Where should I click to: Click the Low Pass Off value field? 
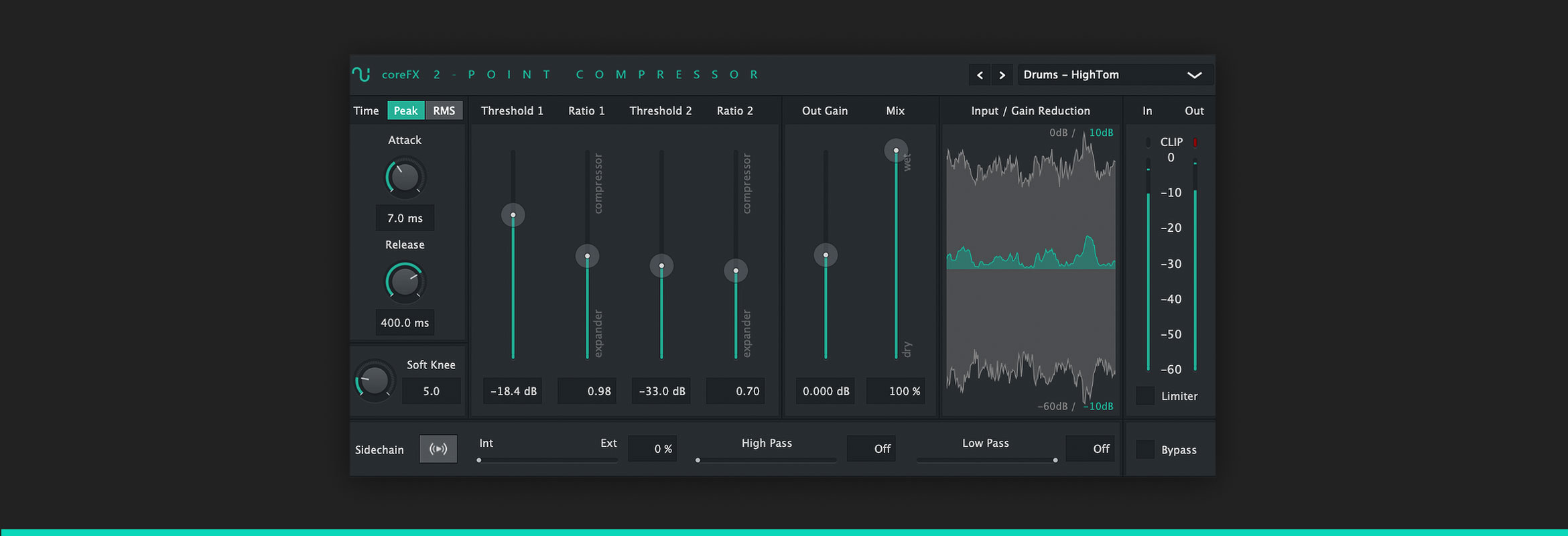tap(1090, 449)
